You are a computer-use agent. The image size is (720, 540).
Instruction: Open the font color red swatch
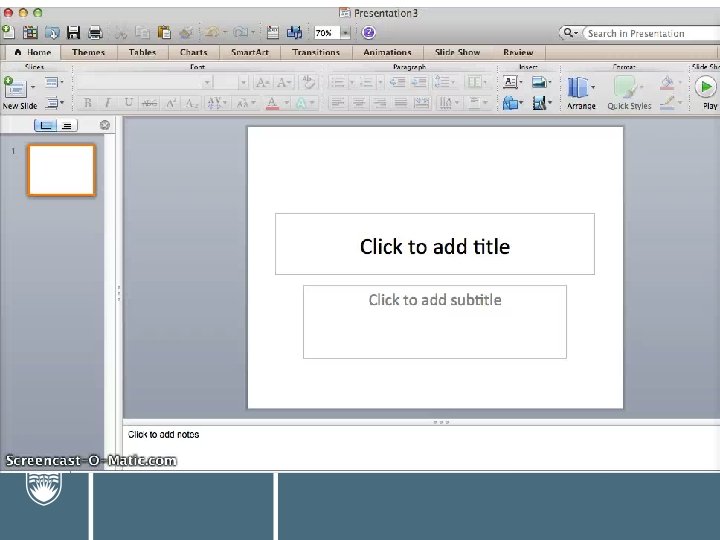click(272, 103)
